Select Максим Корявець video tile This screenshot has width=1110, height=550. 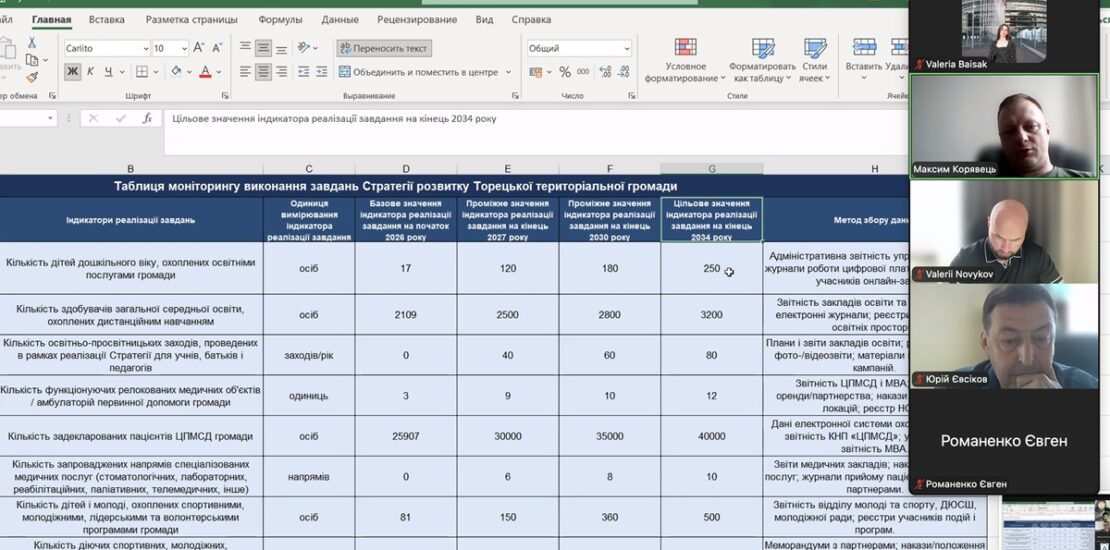[x=1005, y=125]
